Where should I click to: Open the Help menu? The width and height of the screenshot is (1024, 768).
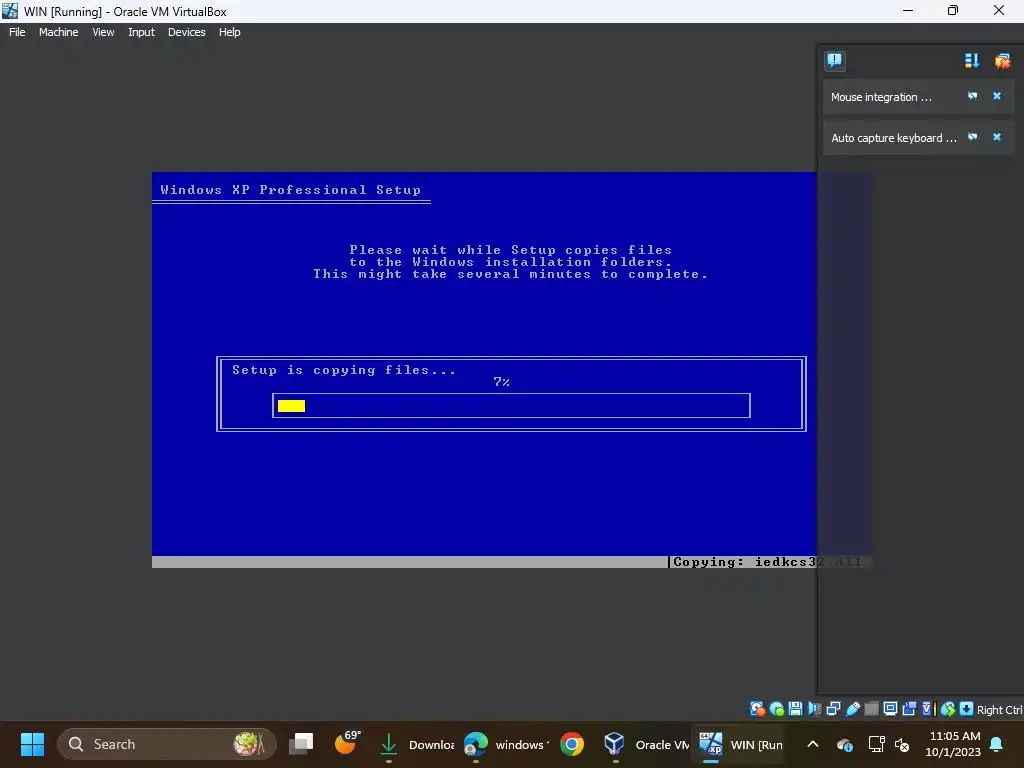click(229, 32)
